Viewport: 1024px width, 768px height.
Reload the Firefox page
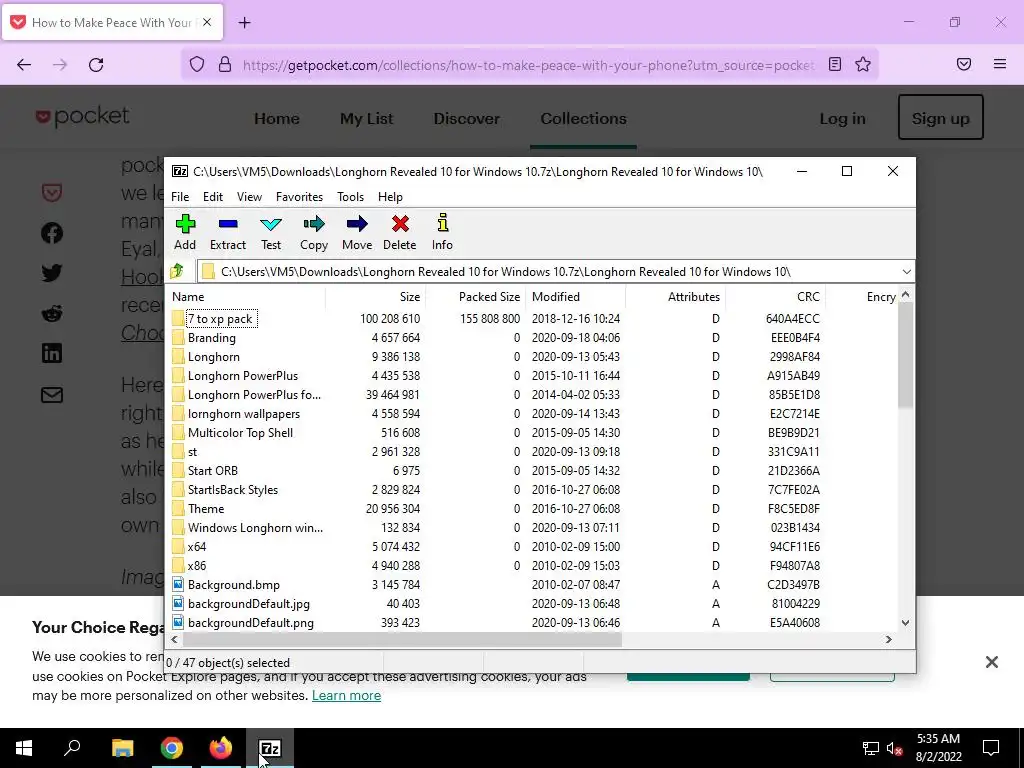point(96,64)
